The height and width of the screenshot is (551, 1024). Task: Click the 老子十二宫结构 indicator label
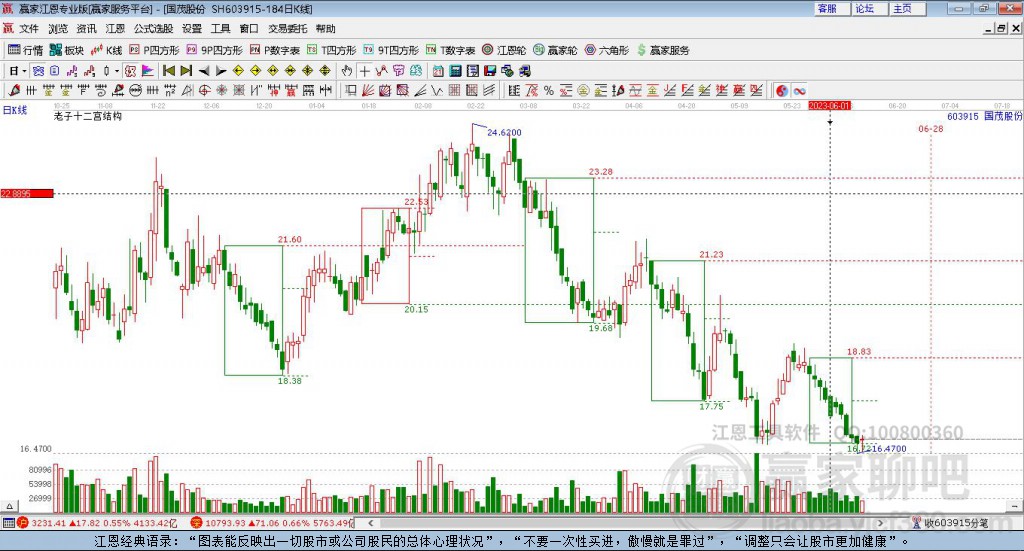tap(88, 116)
